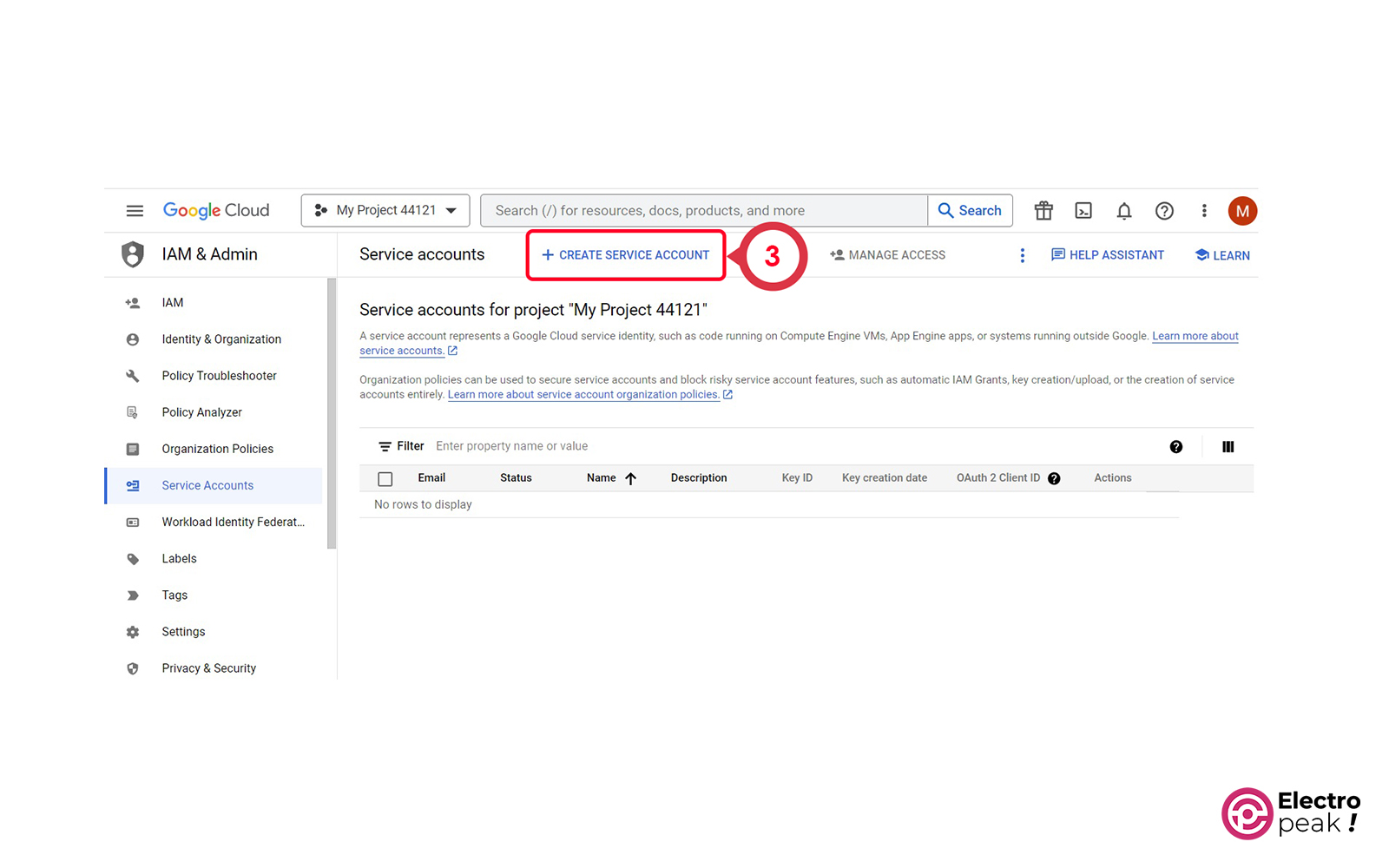The height and width of the screenshot is (868, 1389).
Task: Tick the select-all rows checkbox
Action: pos(385,479)
